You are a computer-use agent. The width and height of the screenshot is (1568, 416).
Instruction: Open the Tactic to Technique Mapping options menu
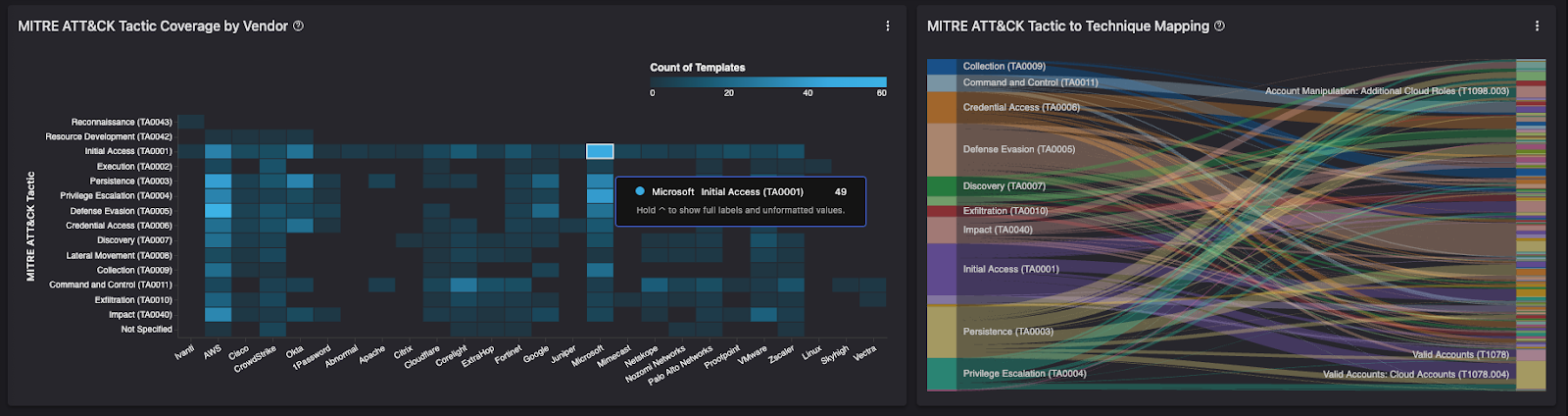[1537, 26]
